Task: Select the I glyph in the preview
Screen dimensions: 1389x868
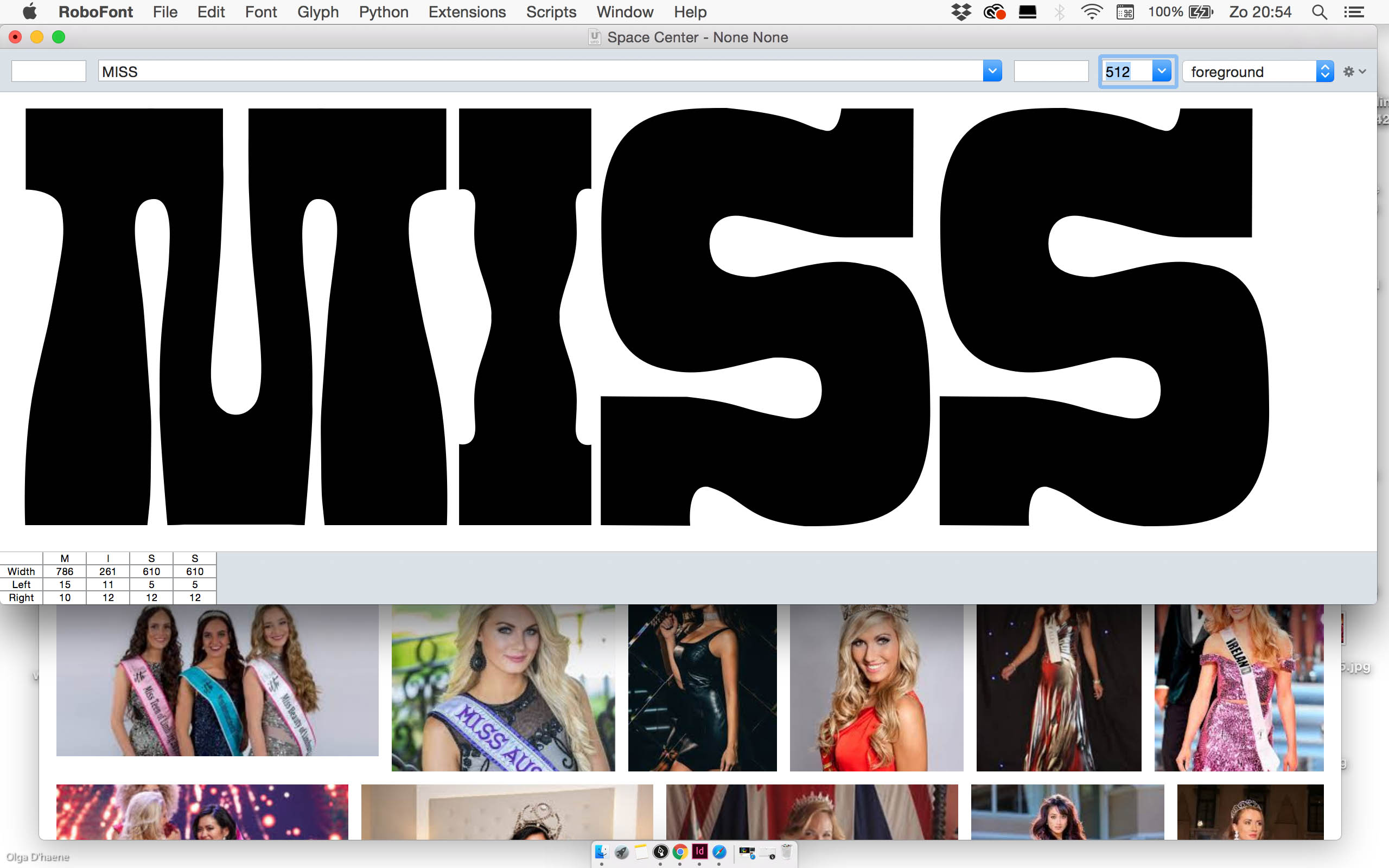Action: (525, 316)
